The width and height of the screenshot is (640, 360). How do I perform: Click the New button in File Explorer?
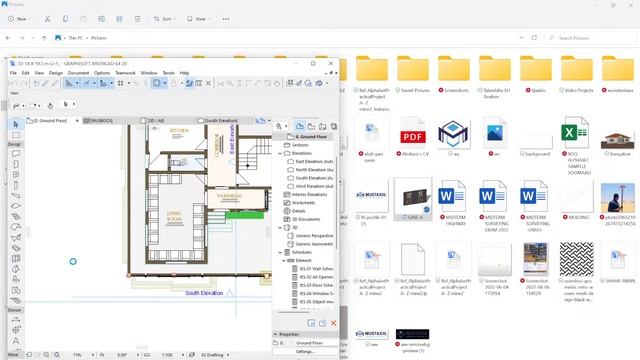[x=19, y=19]
